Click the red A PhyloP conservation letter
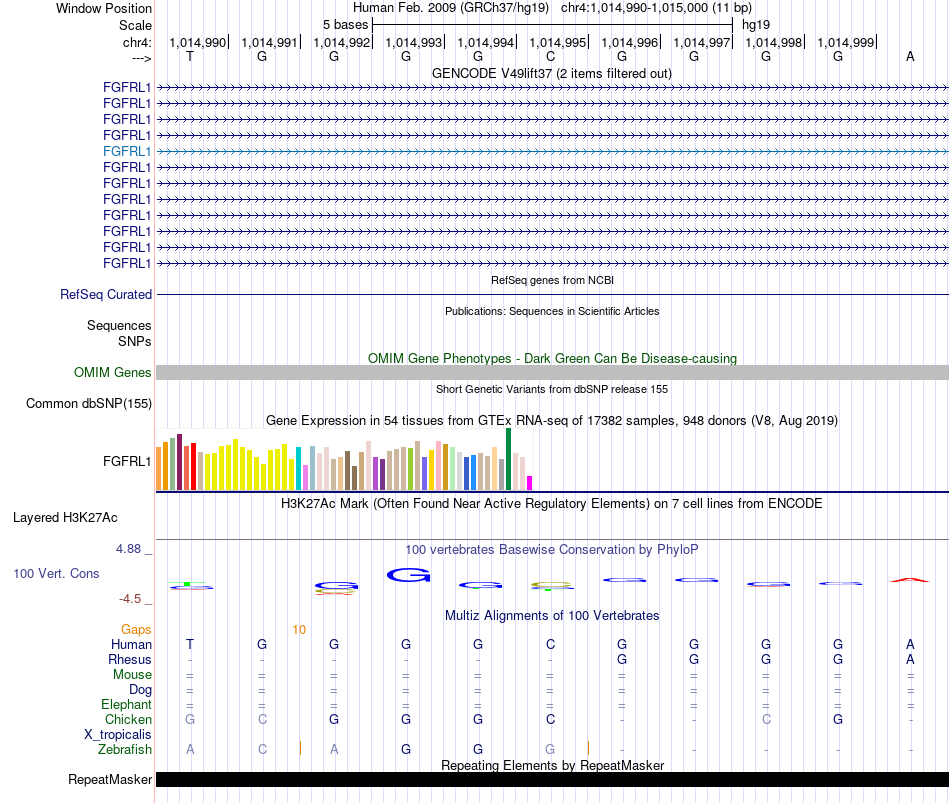This screenshot has width=950, height=803. (909, 580)
